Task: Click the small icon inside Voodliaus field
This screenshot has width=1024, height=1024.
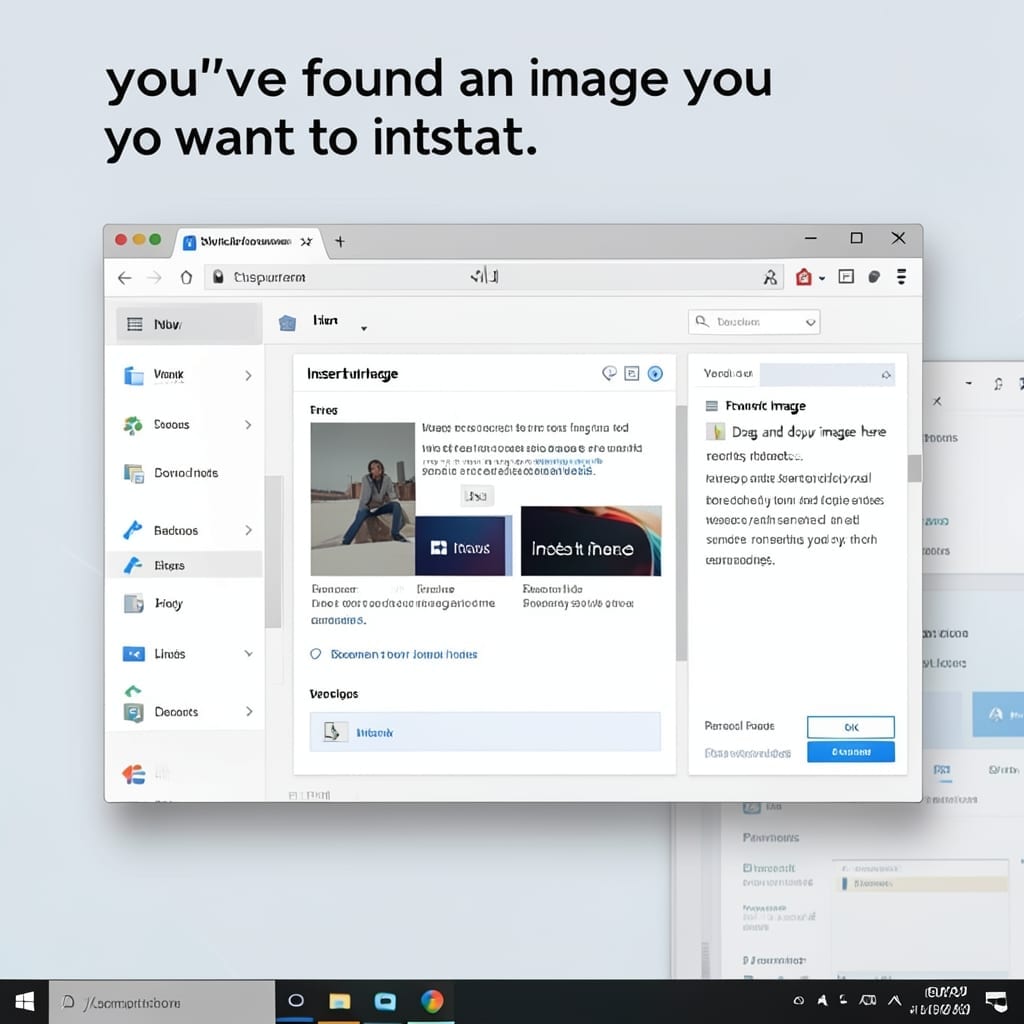Action: pos(886,375)
